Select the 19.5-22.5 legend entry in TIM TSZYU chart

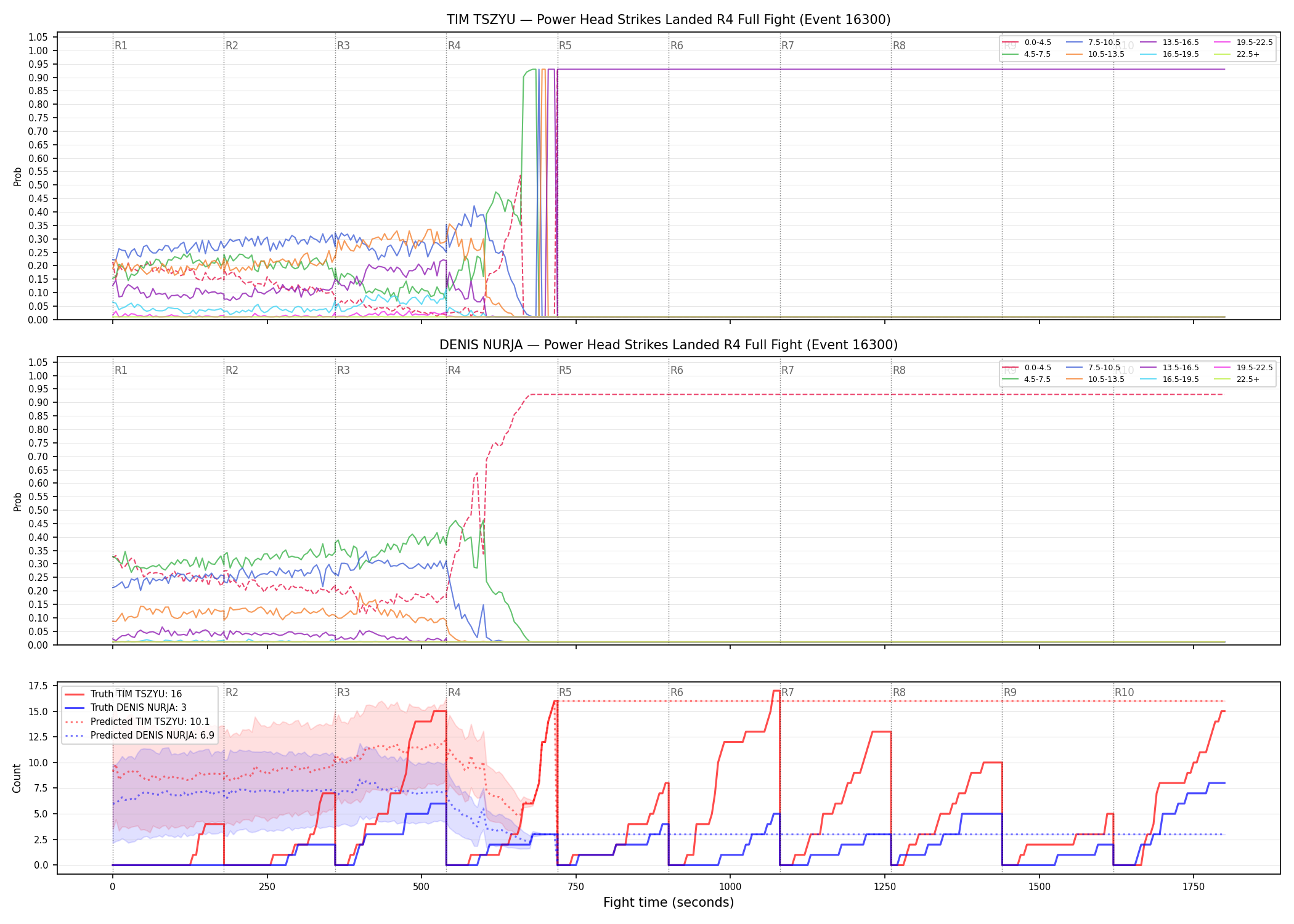coord(1243,43)
